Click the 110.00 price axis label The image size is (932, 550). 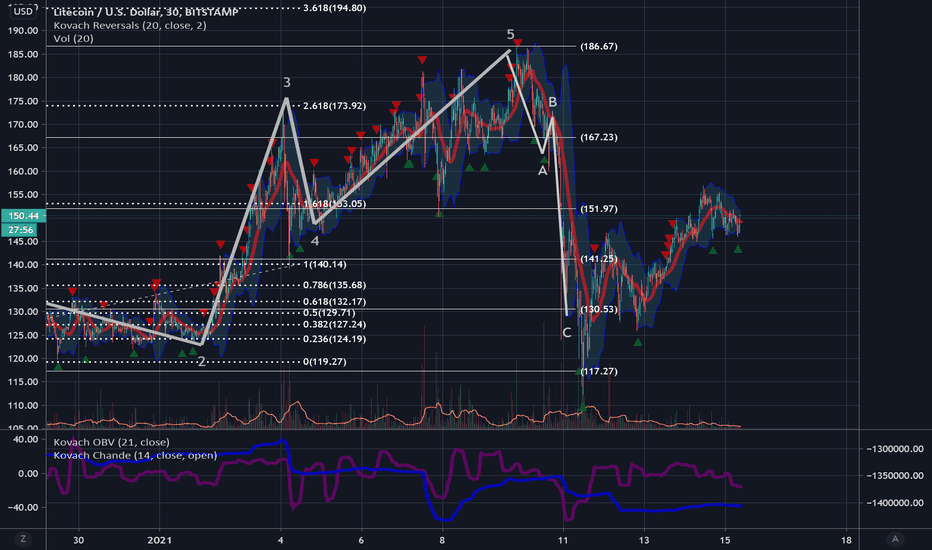pyautogui.click(x=24, y=406)
